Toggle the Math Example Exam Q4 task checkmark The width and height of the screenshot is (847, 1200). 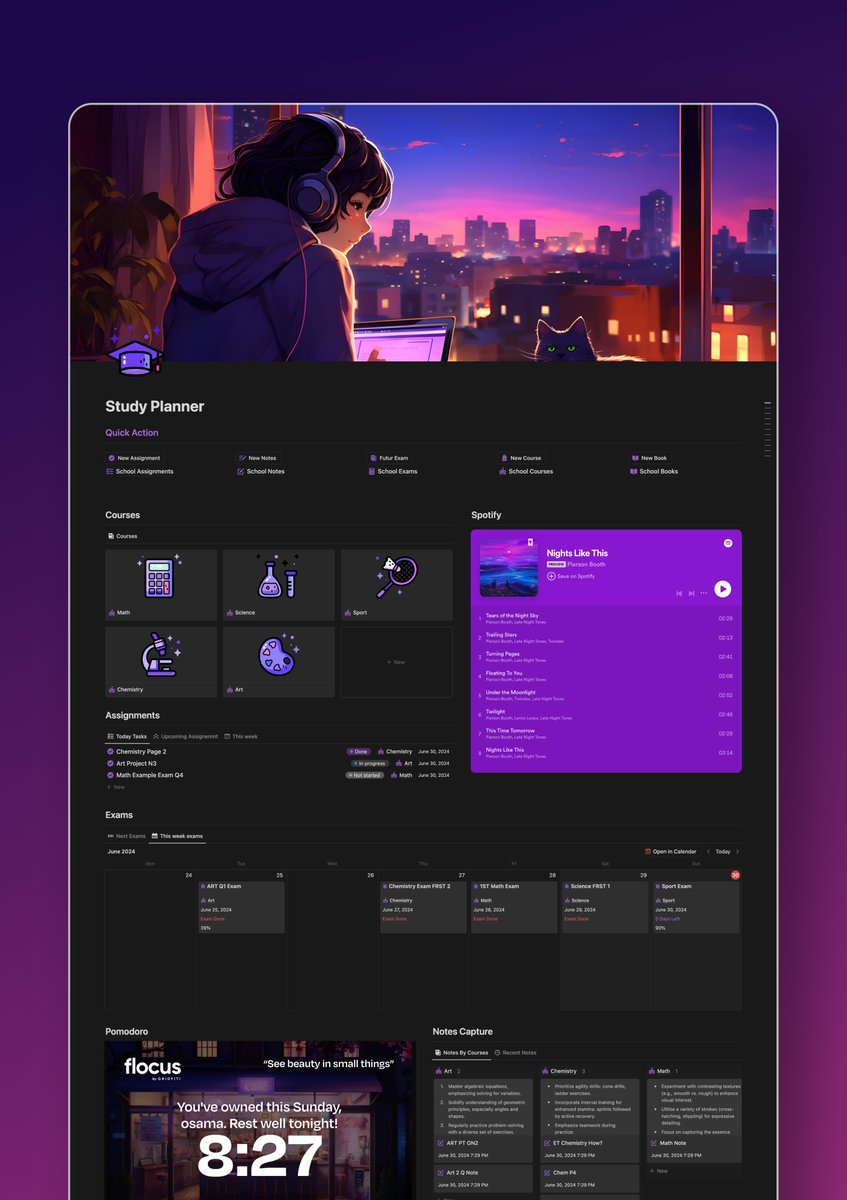(x=110, y=775)
